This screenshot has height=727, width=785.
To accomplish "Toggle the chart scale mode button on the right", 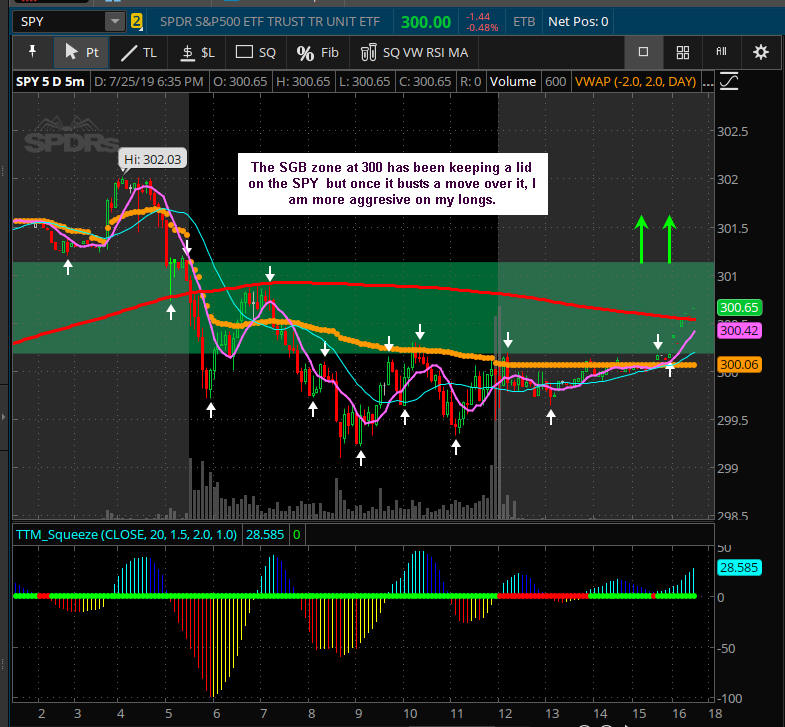I will [x=730, y=81].
